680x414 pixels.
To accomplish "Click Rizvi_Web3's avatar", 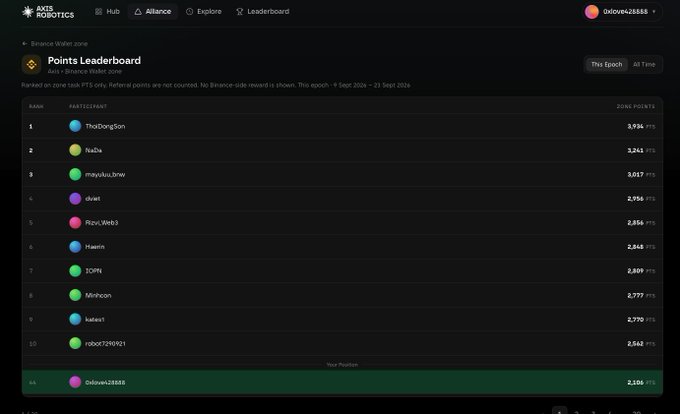I will coord(75,222).
